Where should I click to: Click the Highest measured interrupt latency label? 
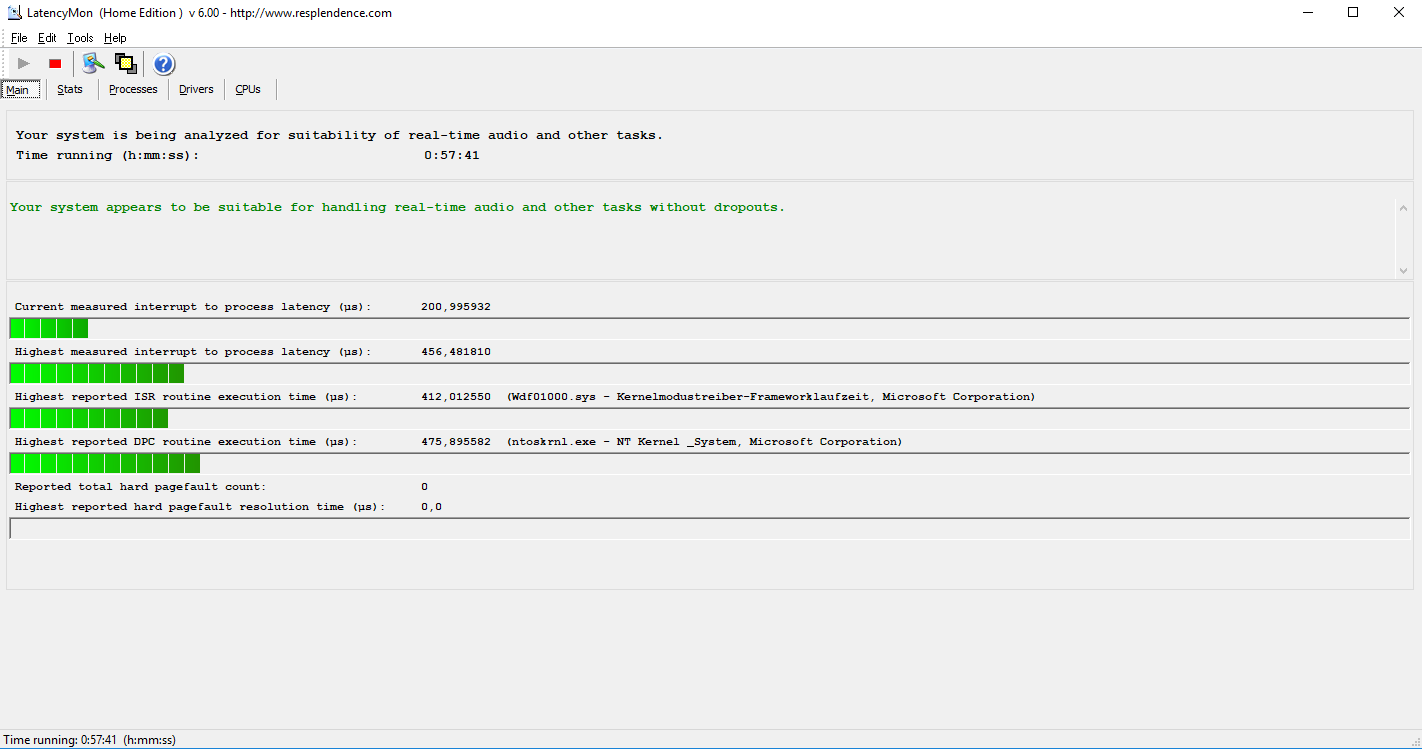tap(193, 352)
